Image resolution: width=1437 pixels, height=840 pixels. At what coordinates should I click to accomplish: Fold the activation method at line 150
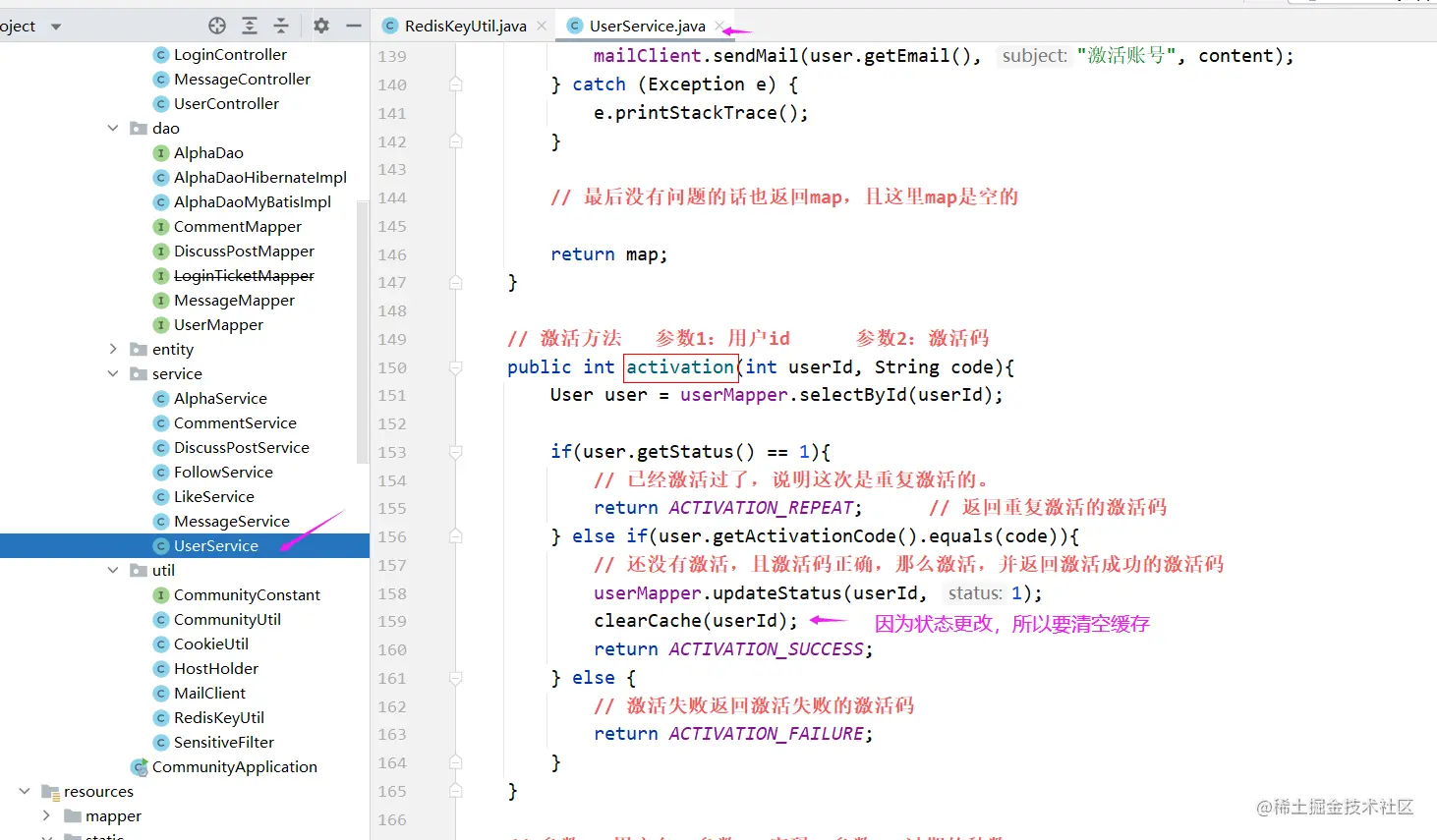[456, 367]
